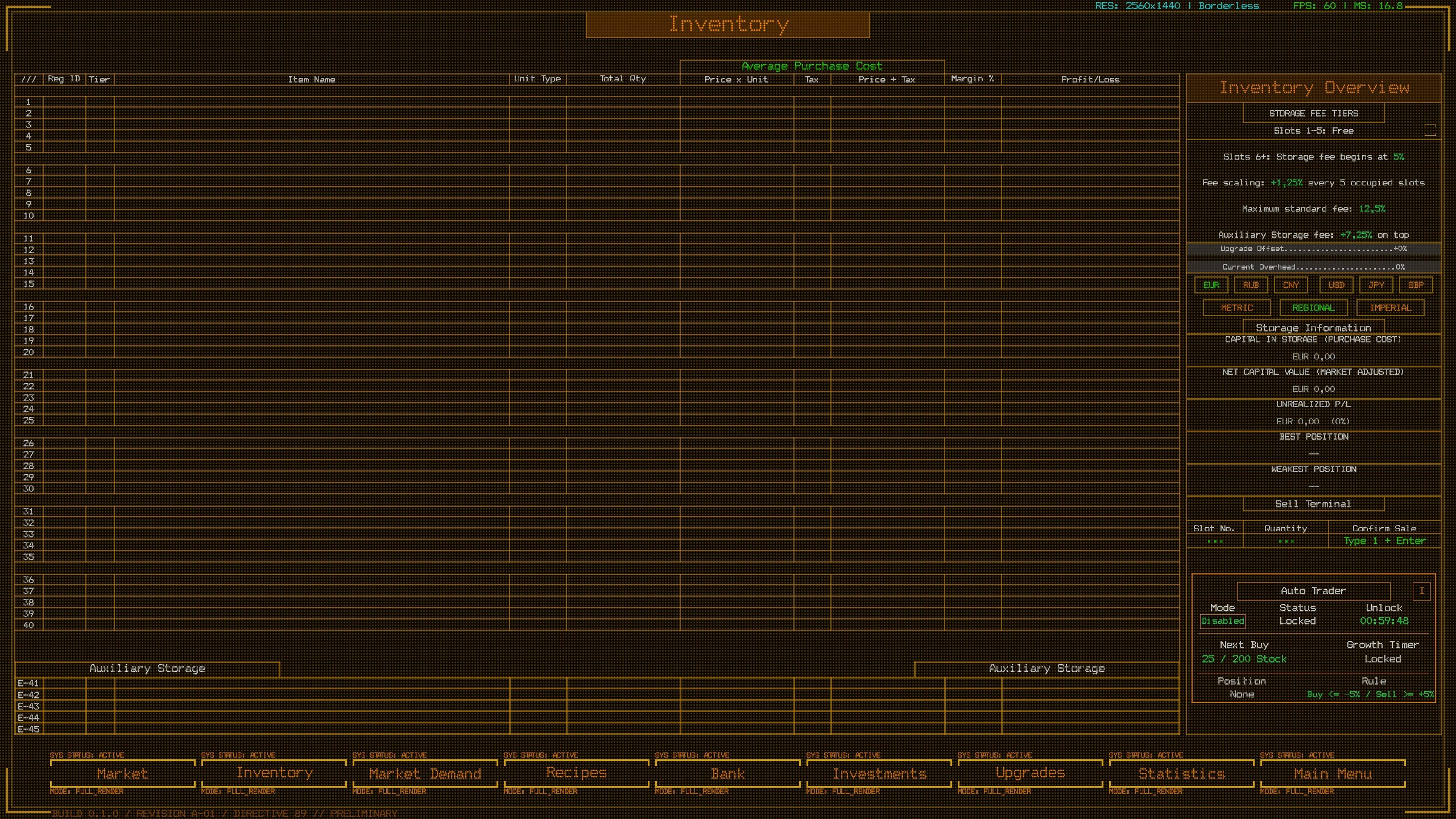This screenshot has width=1456, height=819.
Task: Toggle Auto Trader Disabled mode
Action: pyautogui.click(x=1222, y=621)
